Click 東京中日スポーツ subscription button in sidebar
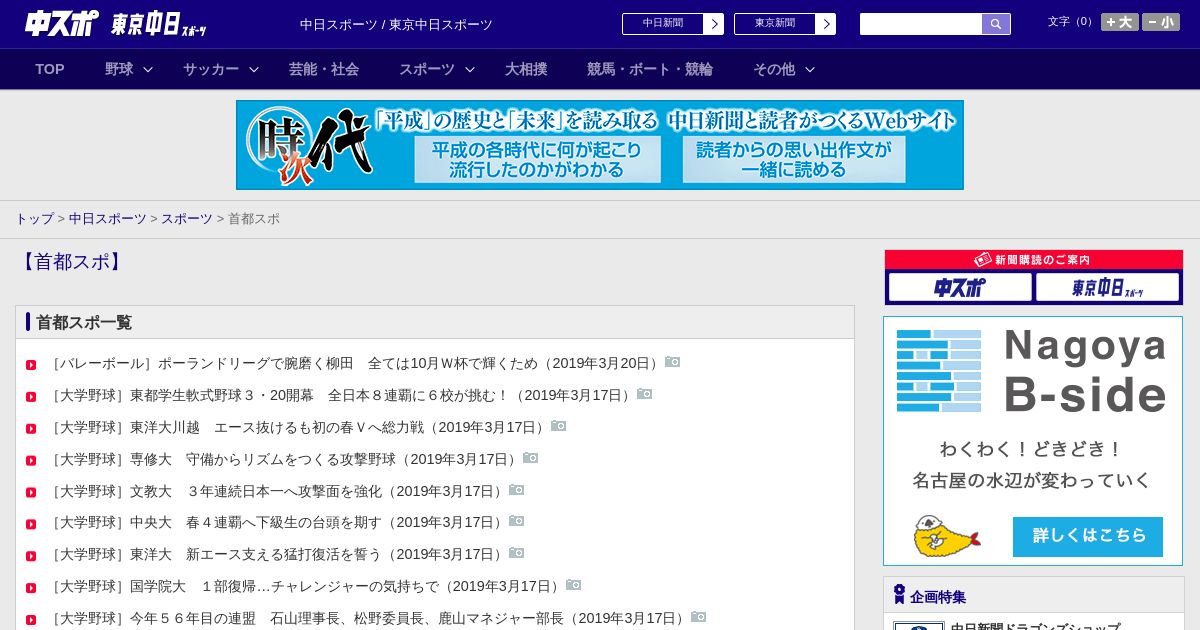Screen dimensions: 1200x630 point(1108,287)
